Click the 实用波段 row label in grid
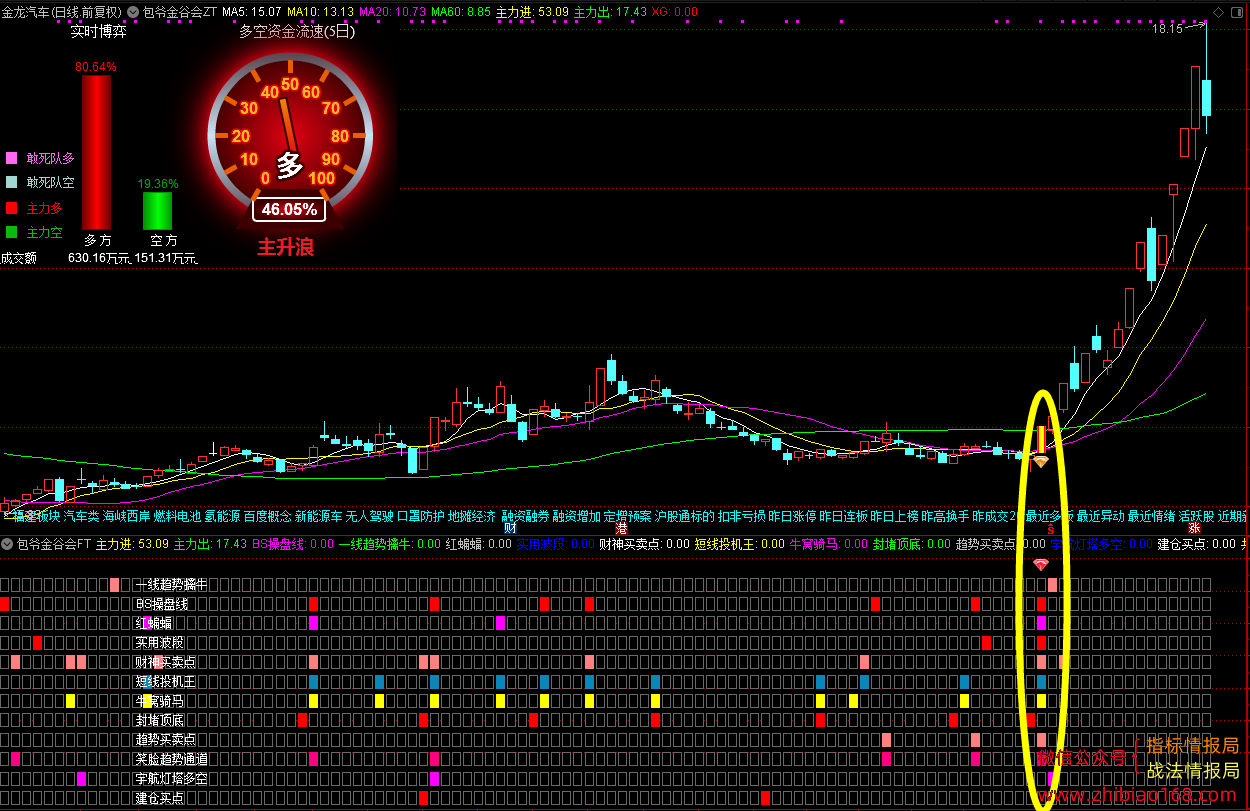 pos(159,642)
